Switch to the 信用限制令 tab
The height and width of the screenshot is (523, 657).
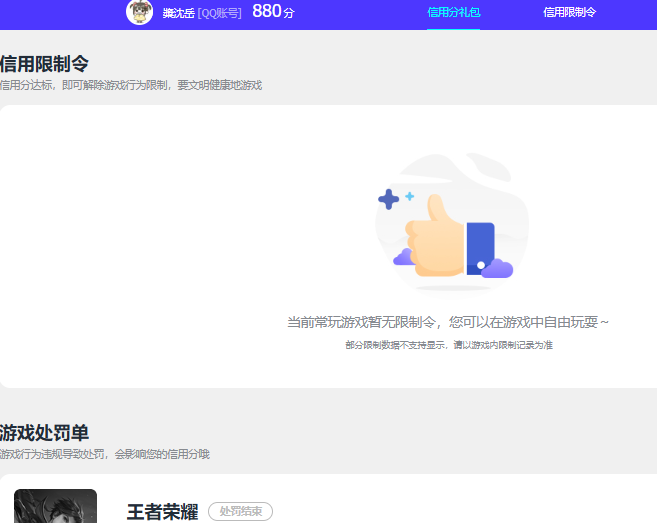[x=569, y=12]
